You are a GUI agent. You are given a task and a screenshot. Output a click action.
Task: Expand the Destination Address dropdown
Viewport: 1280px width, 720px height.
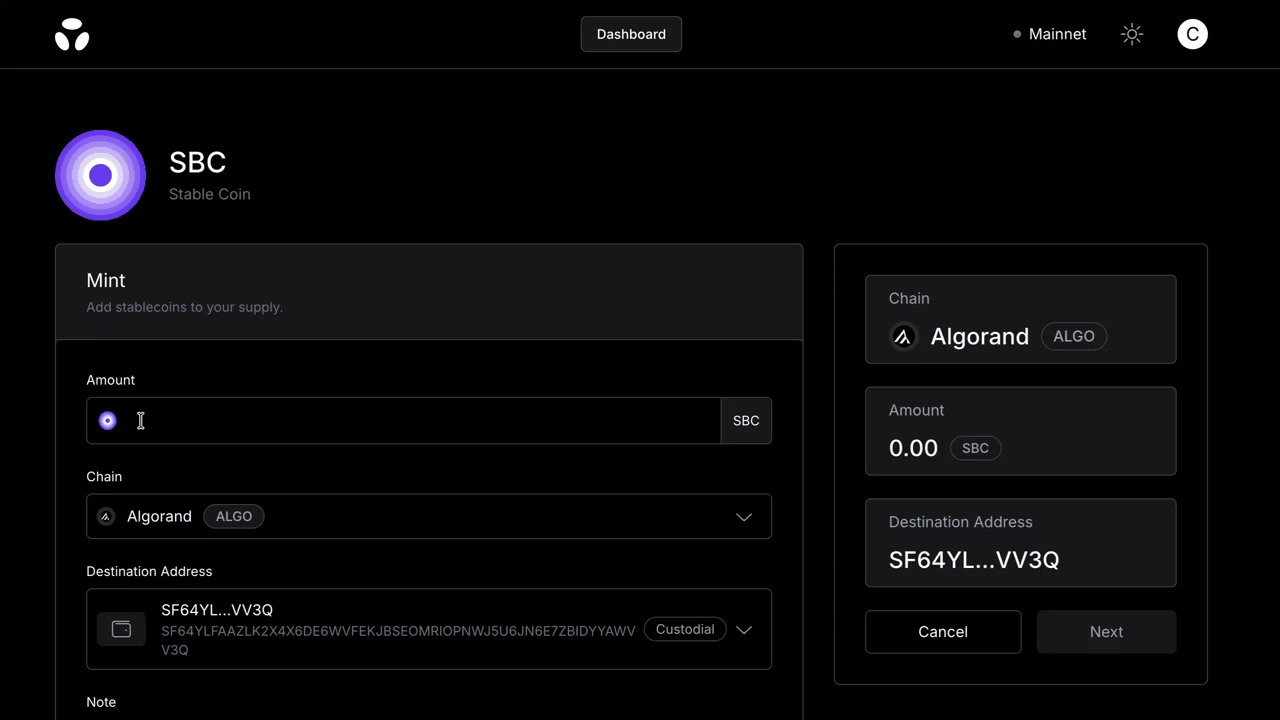click(744, 629)
